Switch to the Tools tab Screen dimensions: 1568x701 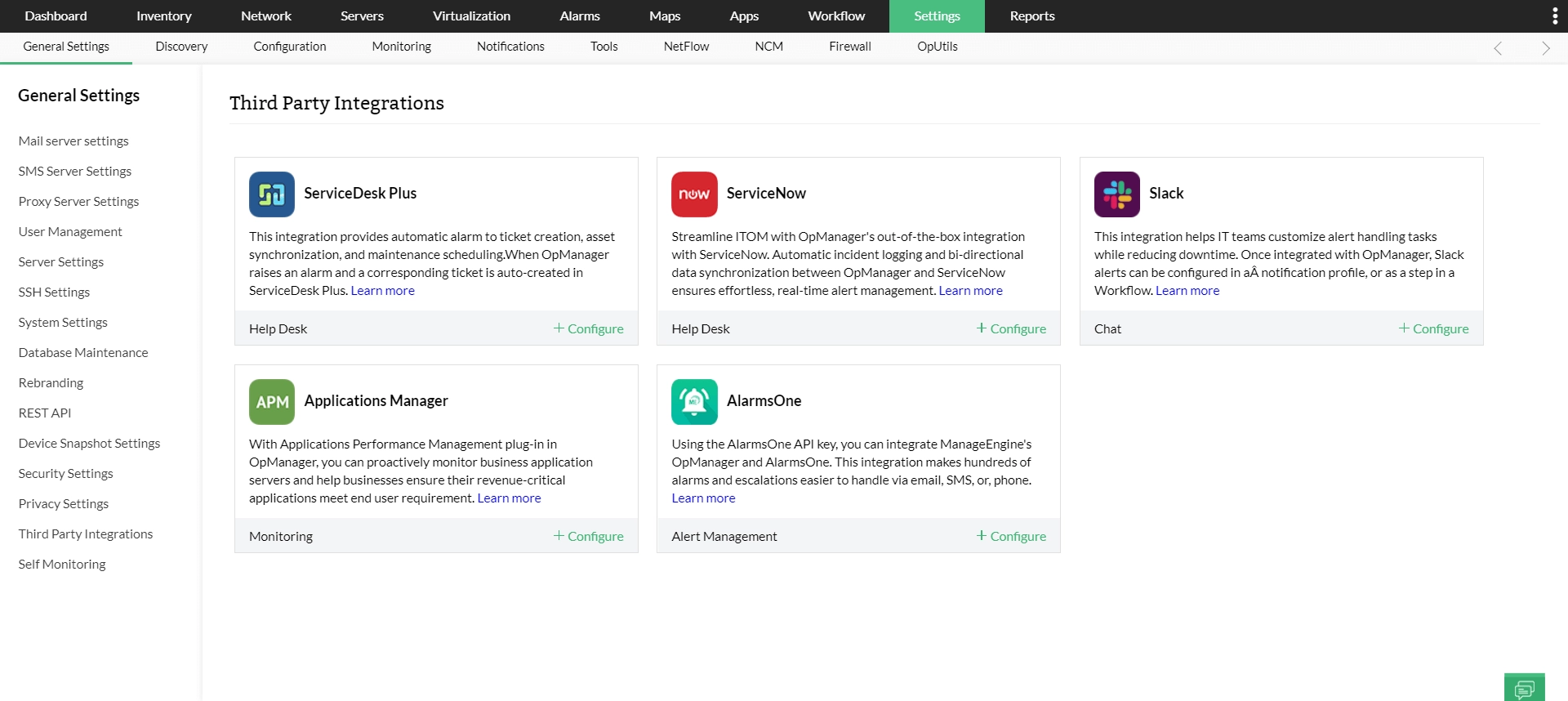[604, 47]
